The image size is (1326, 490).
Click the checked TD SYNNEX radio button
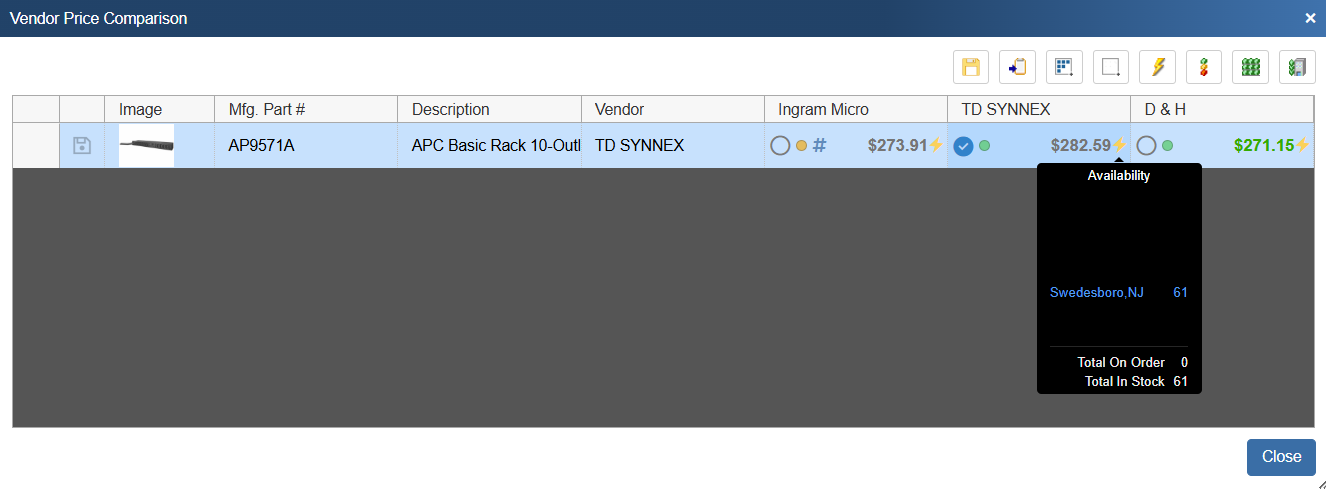tap(963, 146)
